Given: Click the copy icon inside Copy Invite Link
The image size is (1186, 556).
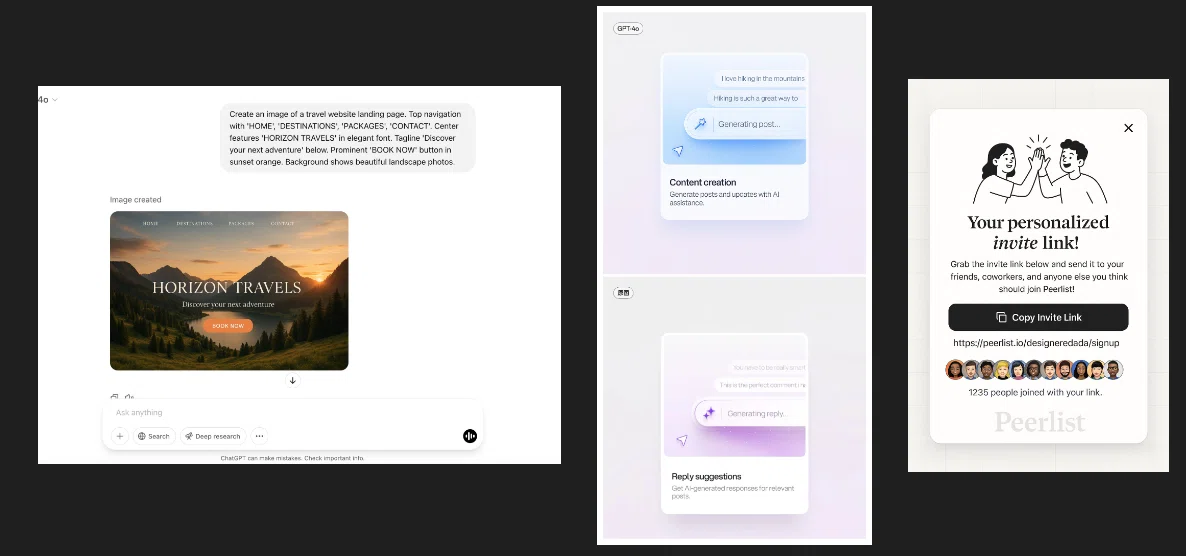Looking at the screenshot, I should [1001, 317].
